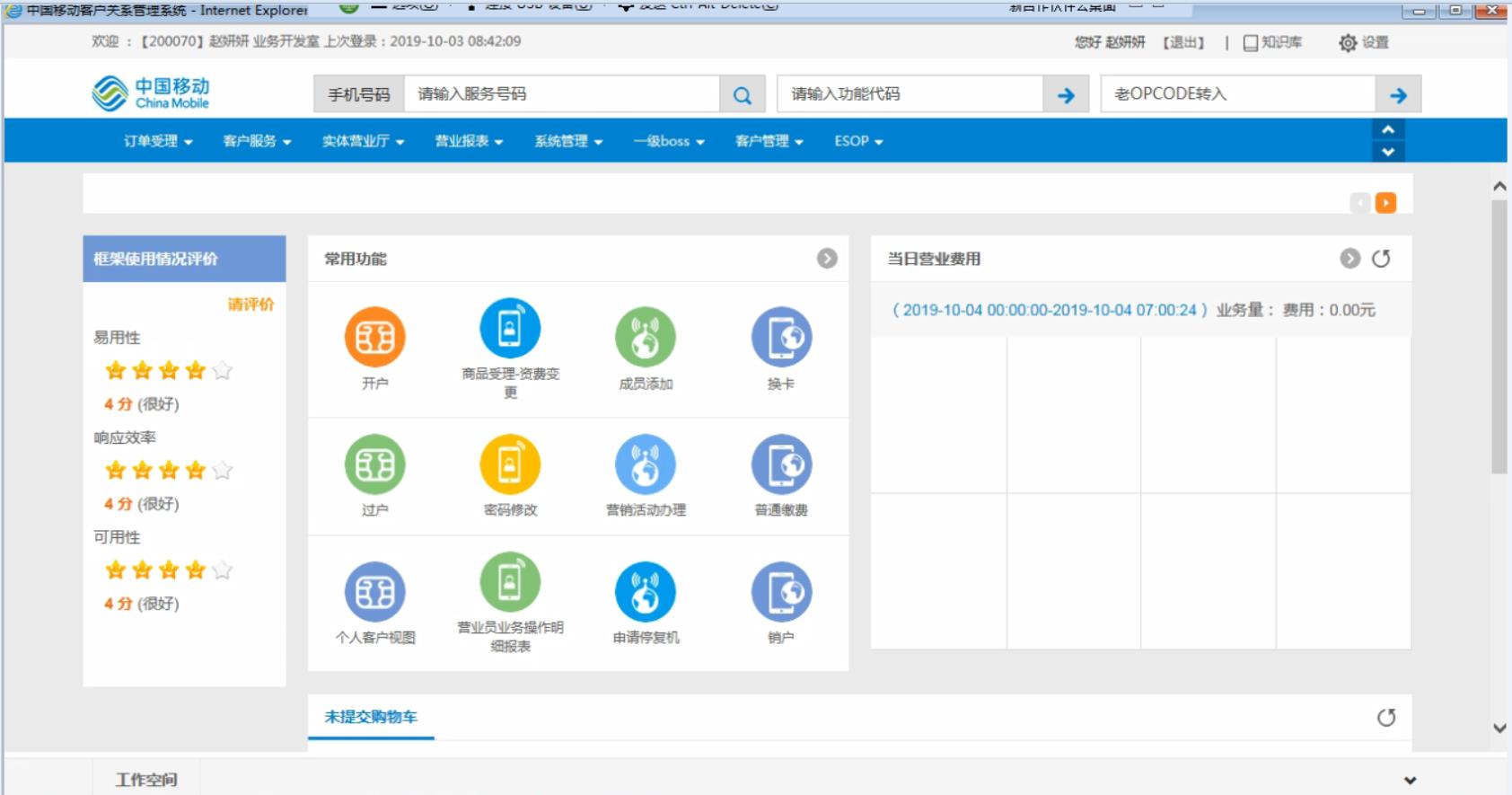Expand the 营业报表 menu
1512x795 pixels.
click(x=469, y=141)
